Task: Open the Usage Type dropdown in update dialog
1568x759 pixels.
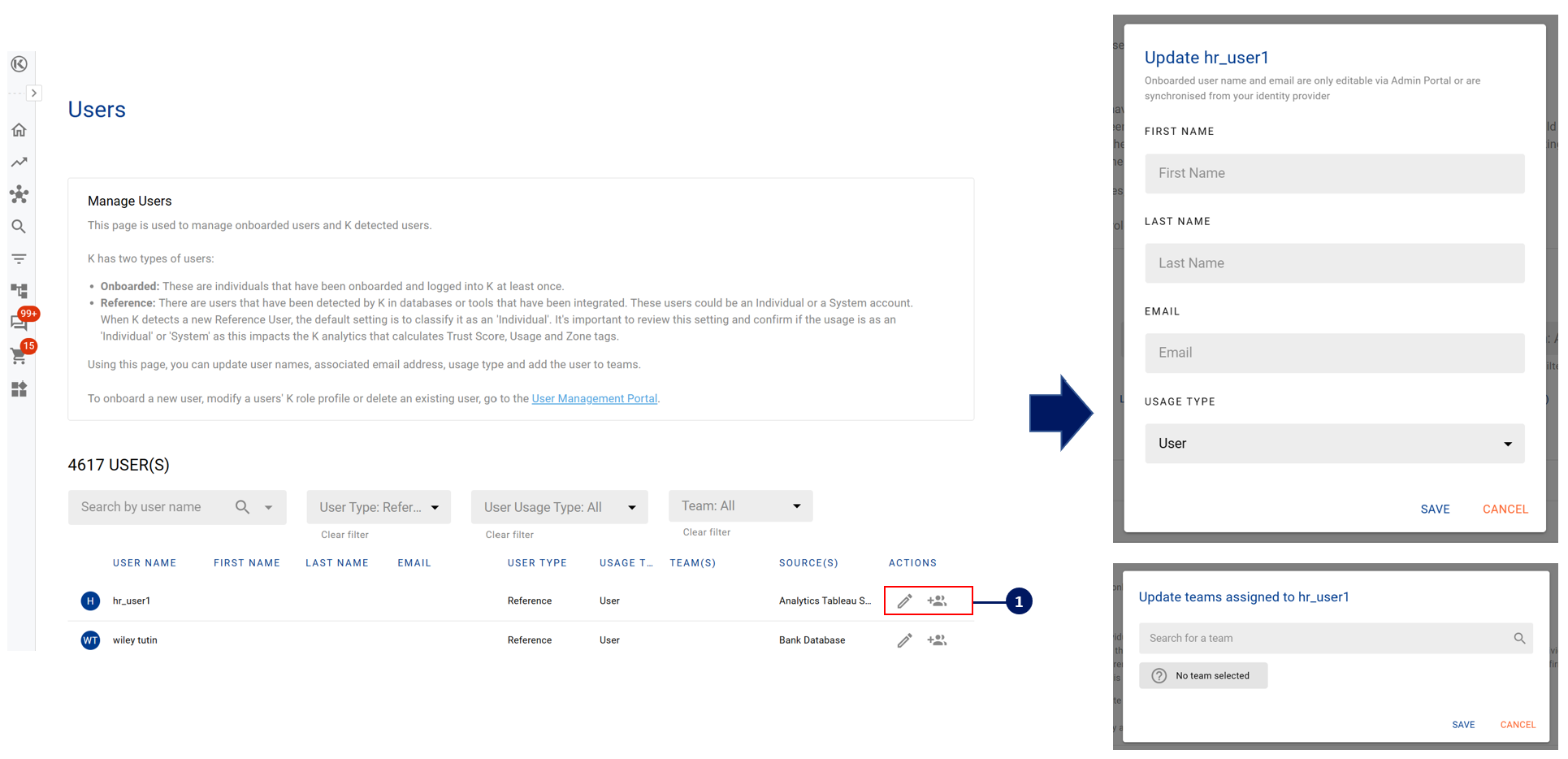Action: coord(1334,444)
